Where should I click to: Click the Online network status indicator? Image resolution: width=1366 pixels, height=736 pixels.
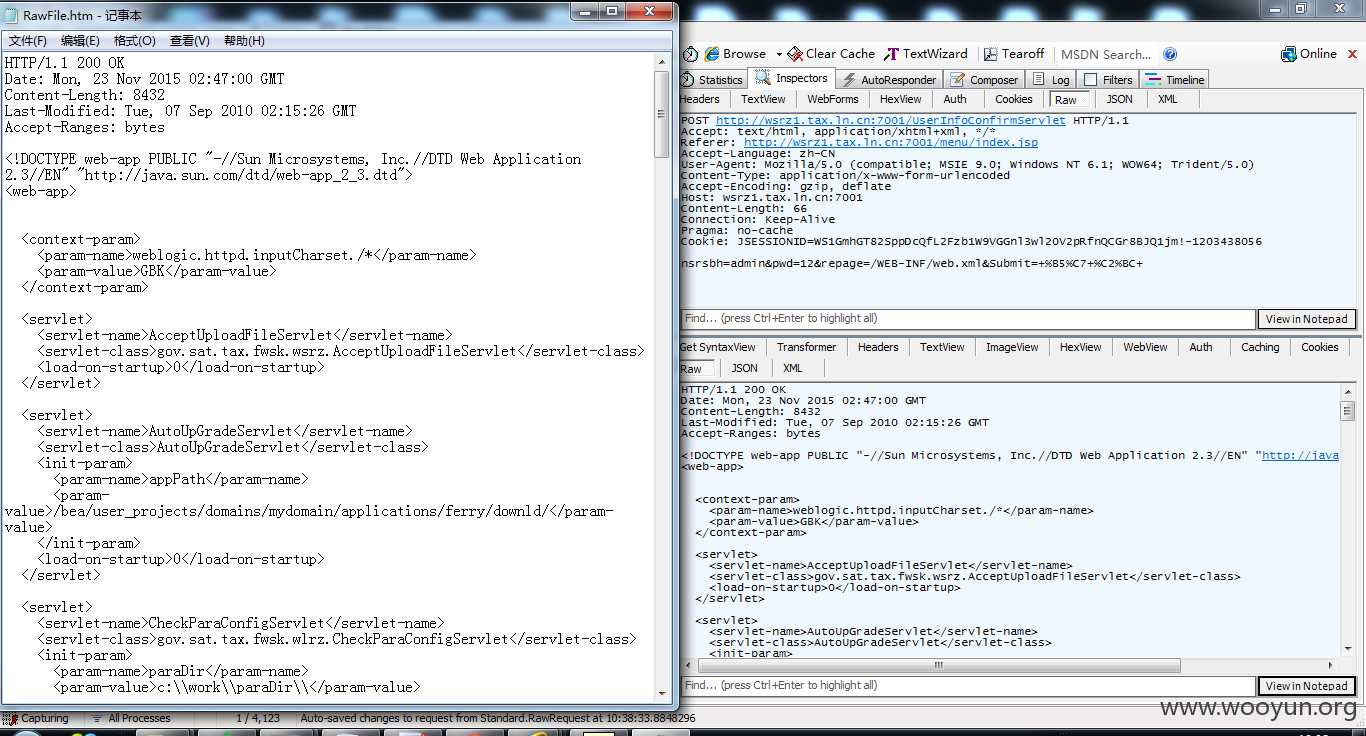[1309, 54]
